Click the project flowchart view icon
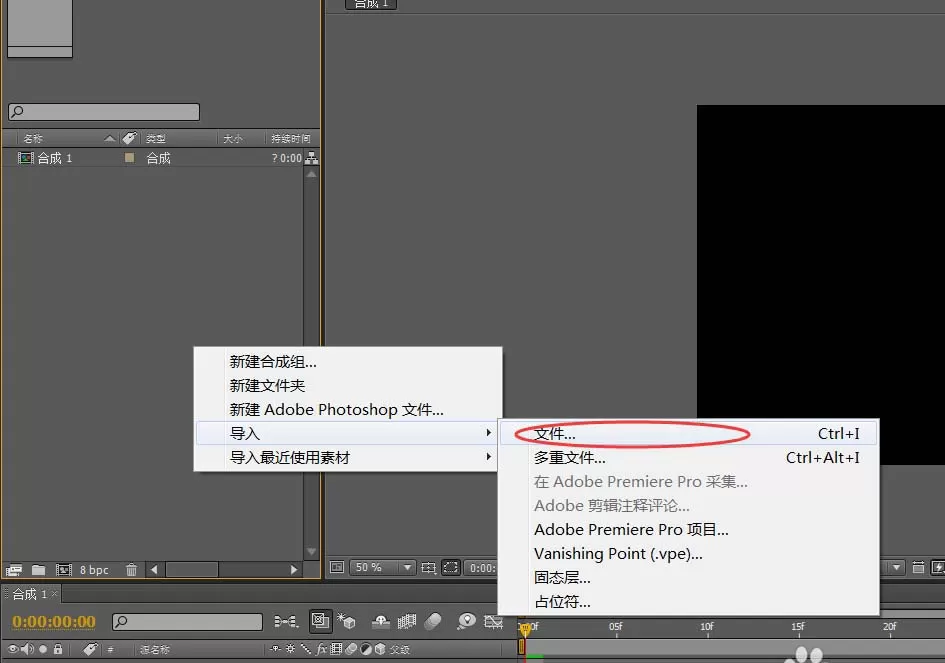 point(312,159)
